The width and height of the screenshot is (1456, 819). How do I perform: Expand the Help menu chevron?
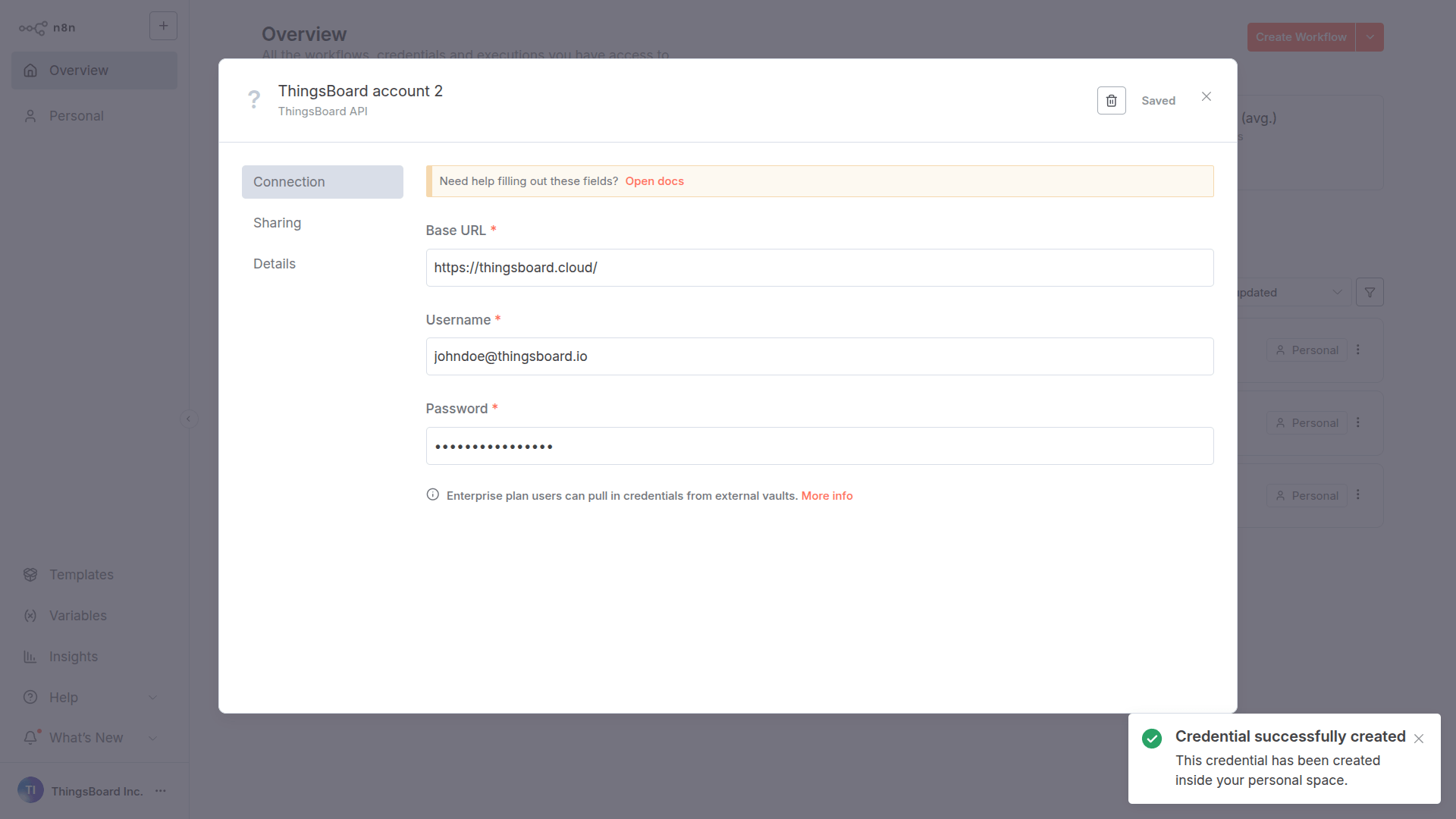[152, 698]
